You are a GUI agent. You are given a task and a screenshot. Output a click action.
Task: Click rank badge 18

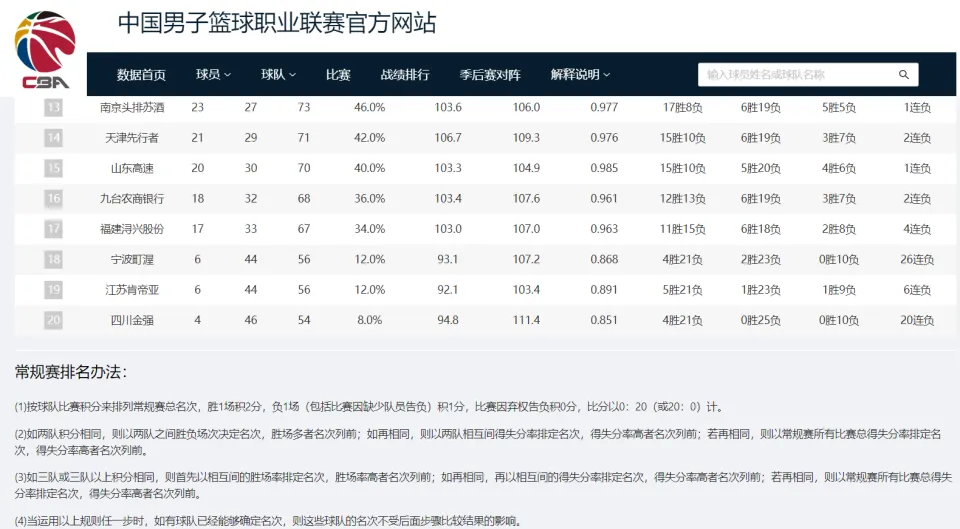[53, 259]
